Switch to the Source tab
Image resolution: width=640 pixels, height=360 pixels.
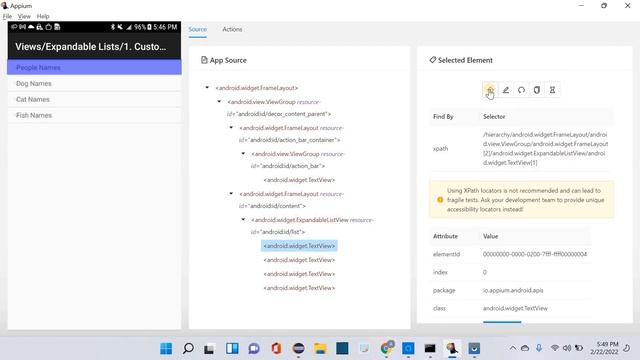198,29
